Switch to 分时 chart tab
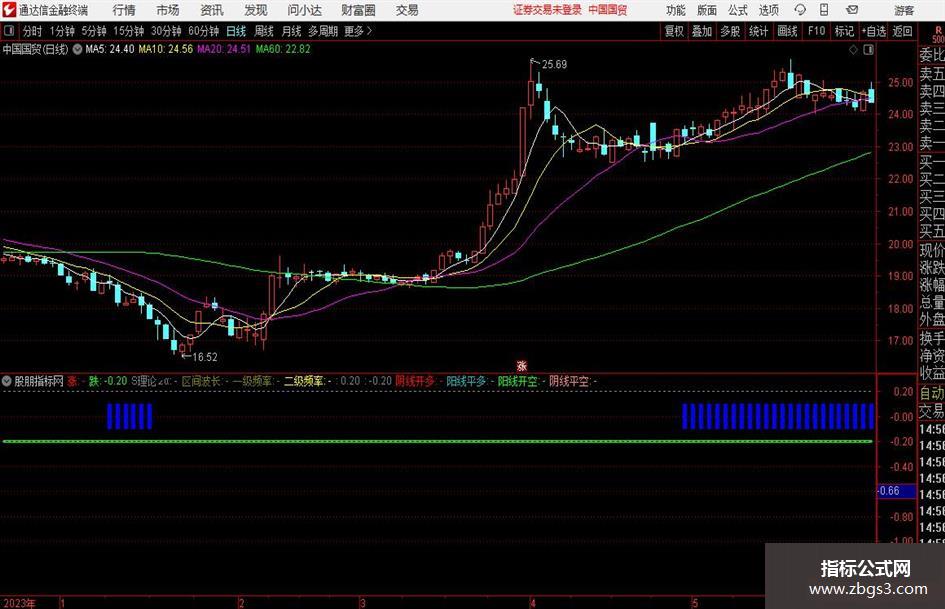 32,31
